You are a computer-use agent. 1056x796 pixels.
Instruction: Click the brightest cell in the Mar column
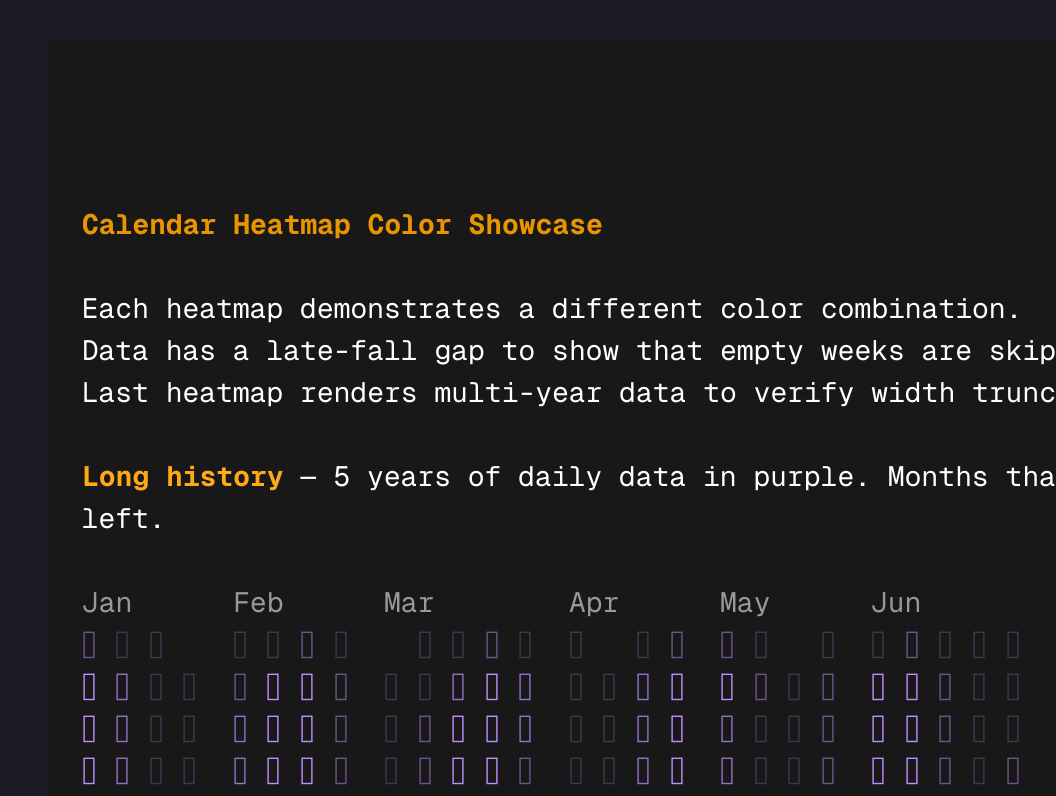(x=458, y=729)
